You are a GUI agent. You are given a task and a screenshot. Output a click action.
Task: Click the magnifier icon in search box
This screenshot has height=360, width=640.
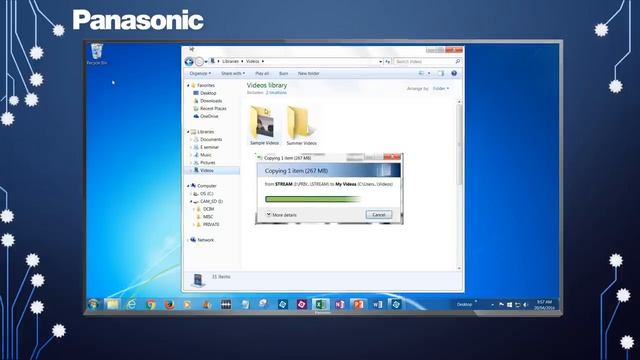pos(458,62)
